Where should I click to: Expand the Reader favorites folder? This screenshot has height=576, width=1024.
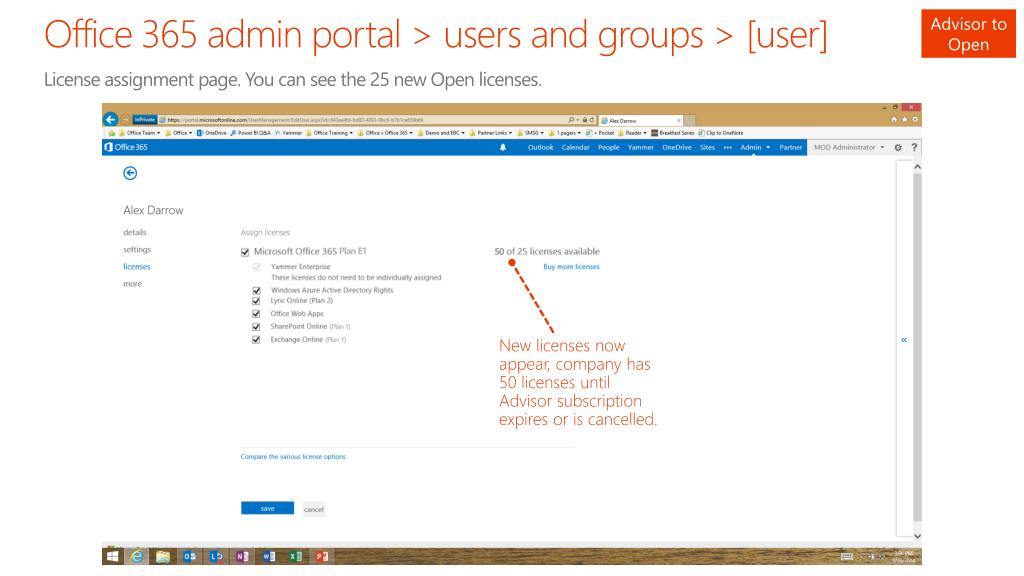(632, 133)
